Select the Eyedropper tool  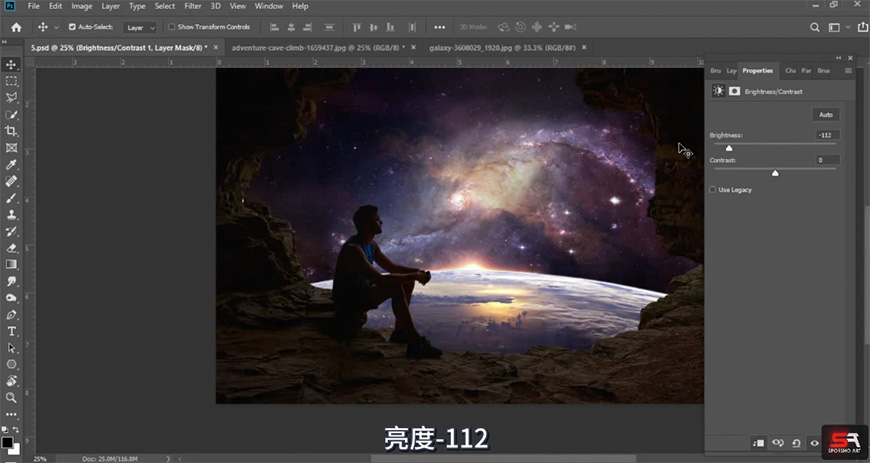(11, 164)
